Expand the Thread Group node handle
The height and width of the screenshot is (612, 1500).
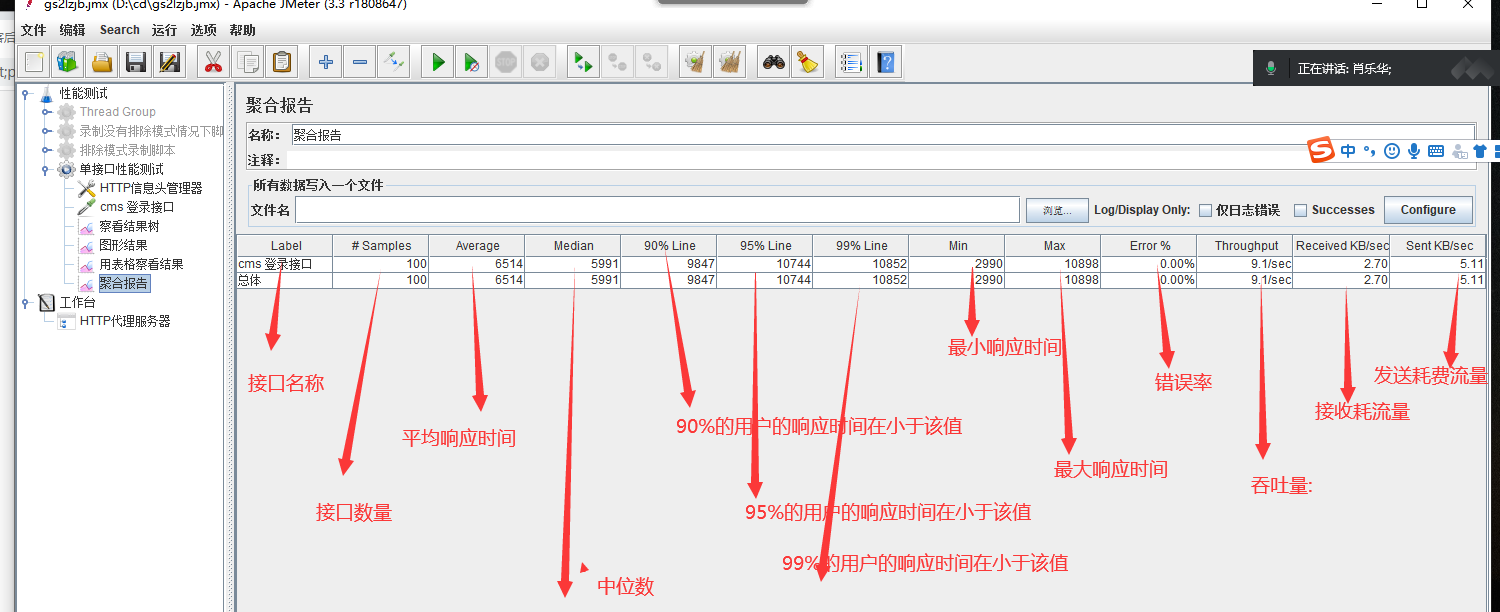[45, 112]
